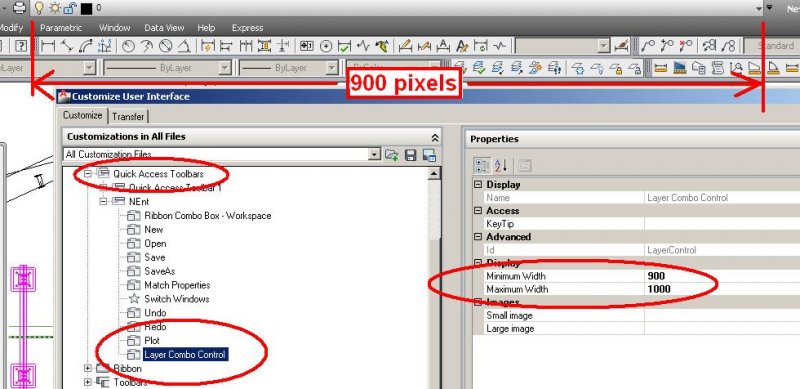Click the Alphabetical sort properties icon
This screenshot has width=800, height=389.
click(501, 165)
